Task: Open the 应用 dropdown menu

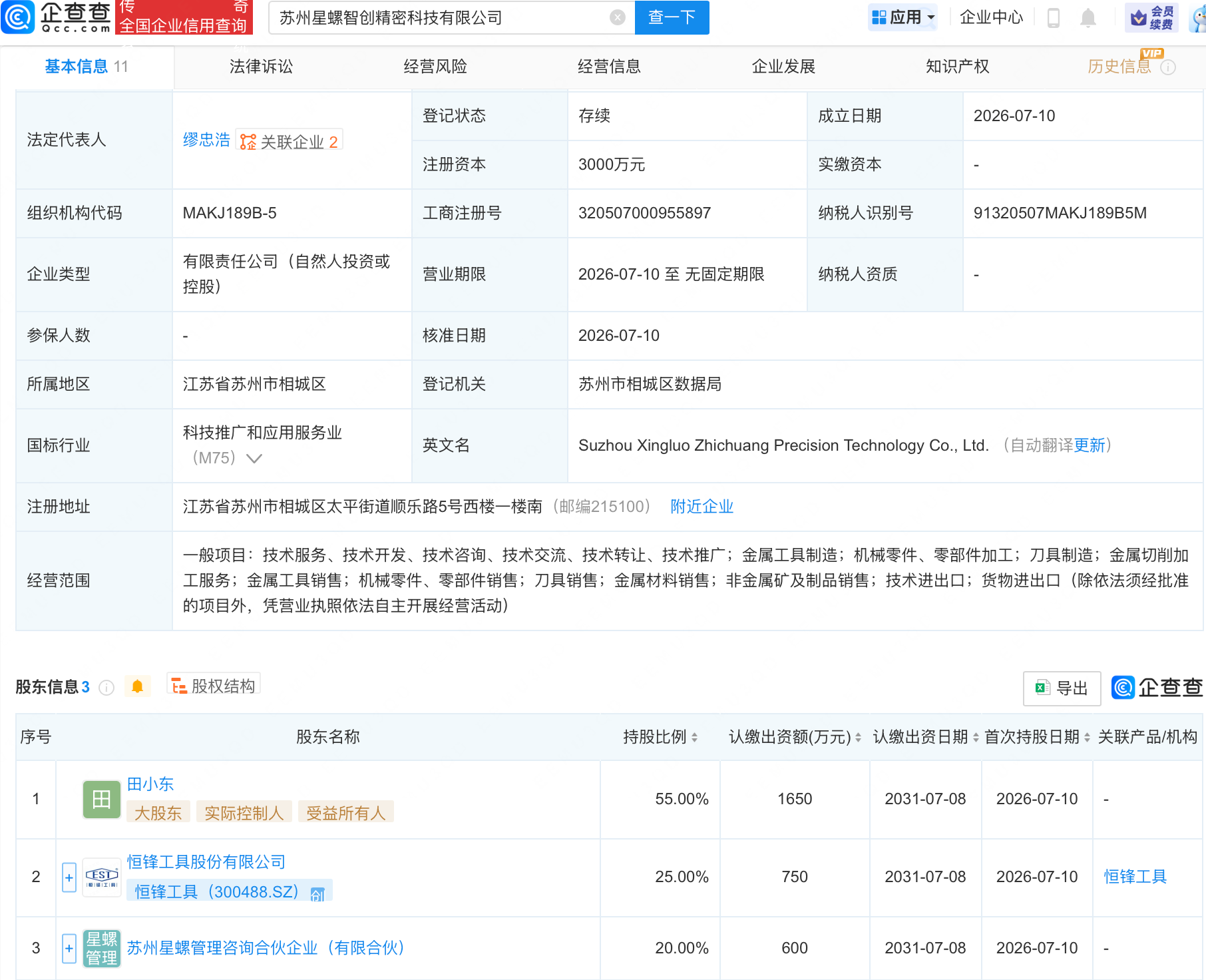Action: tap(903, 17)
